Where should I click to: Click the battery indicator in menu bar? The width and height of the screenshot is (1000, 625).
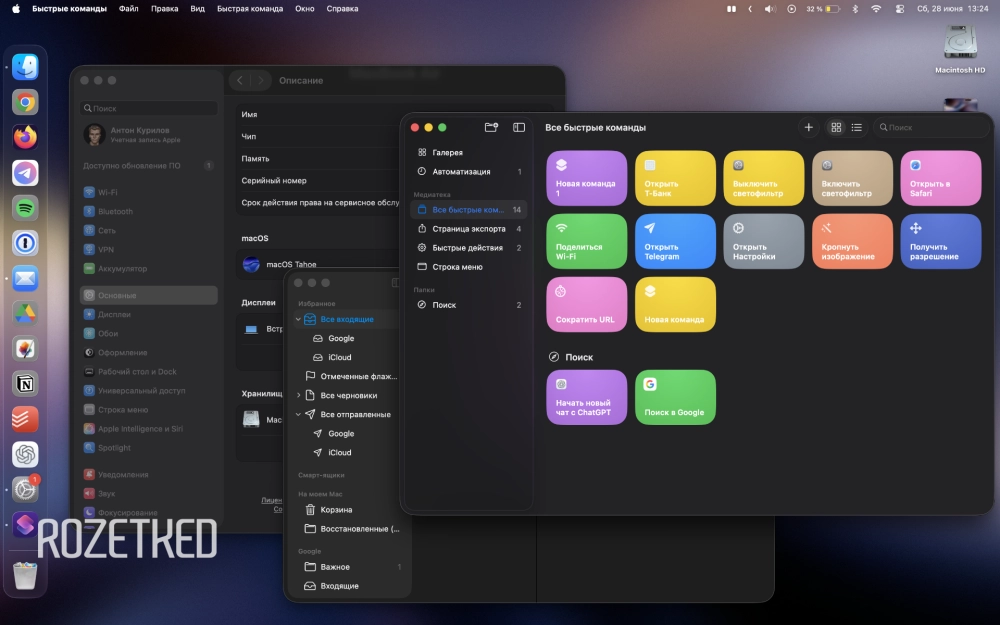[823, 9]
